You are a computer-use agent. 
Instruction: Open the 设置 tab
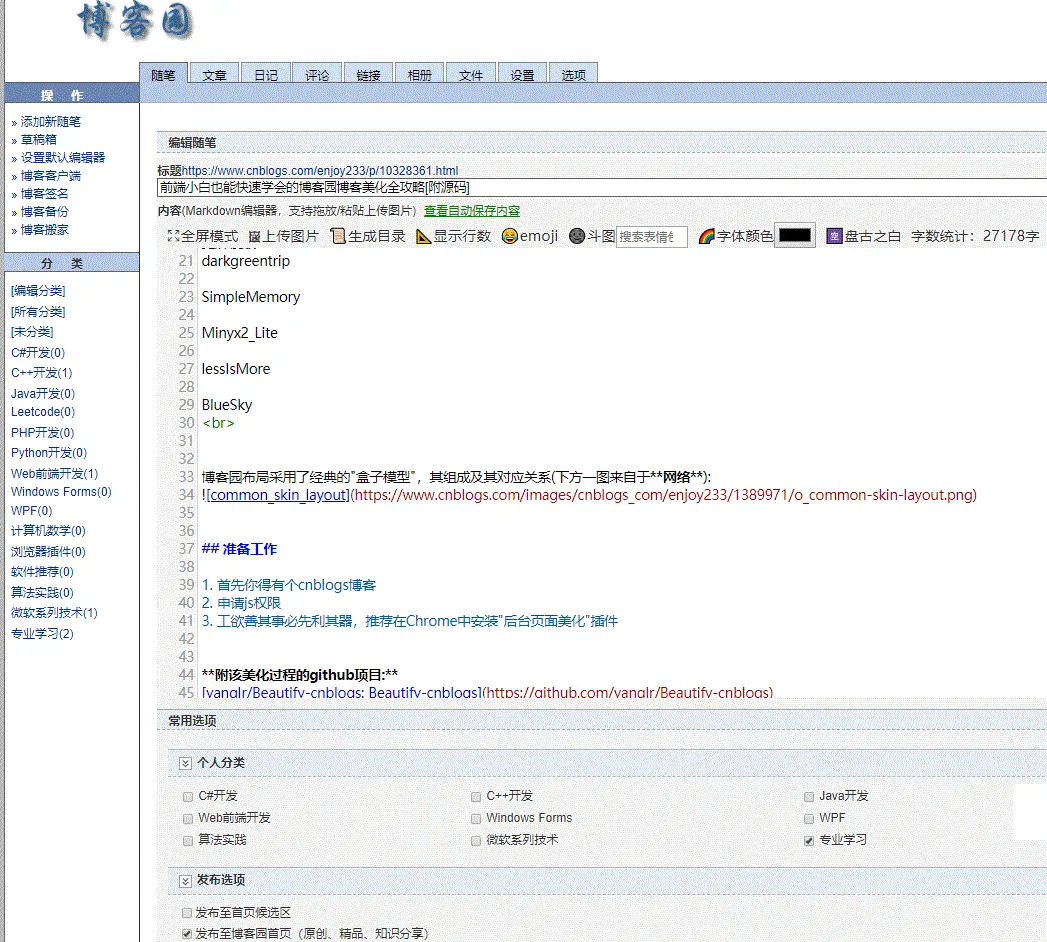coord(522,73)
